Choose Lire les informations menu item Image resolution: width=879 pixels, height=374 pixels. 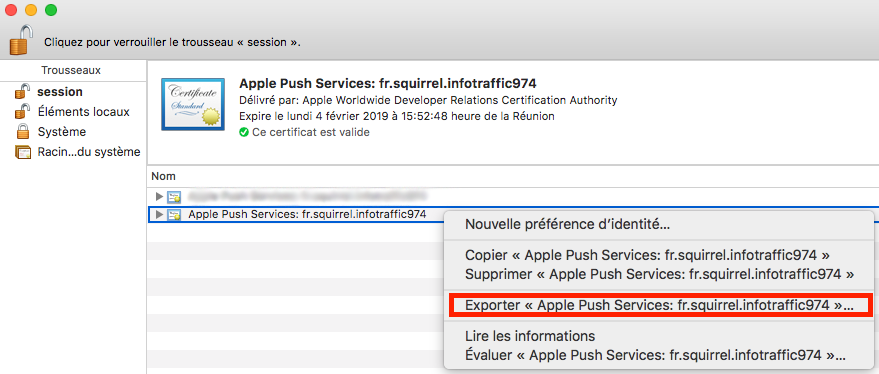tap(530, 336)
